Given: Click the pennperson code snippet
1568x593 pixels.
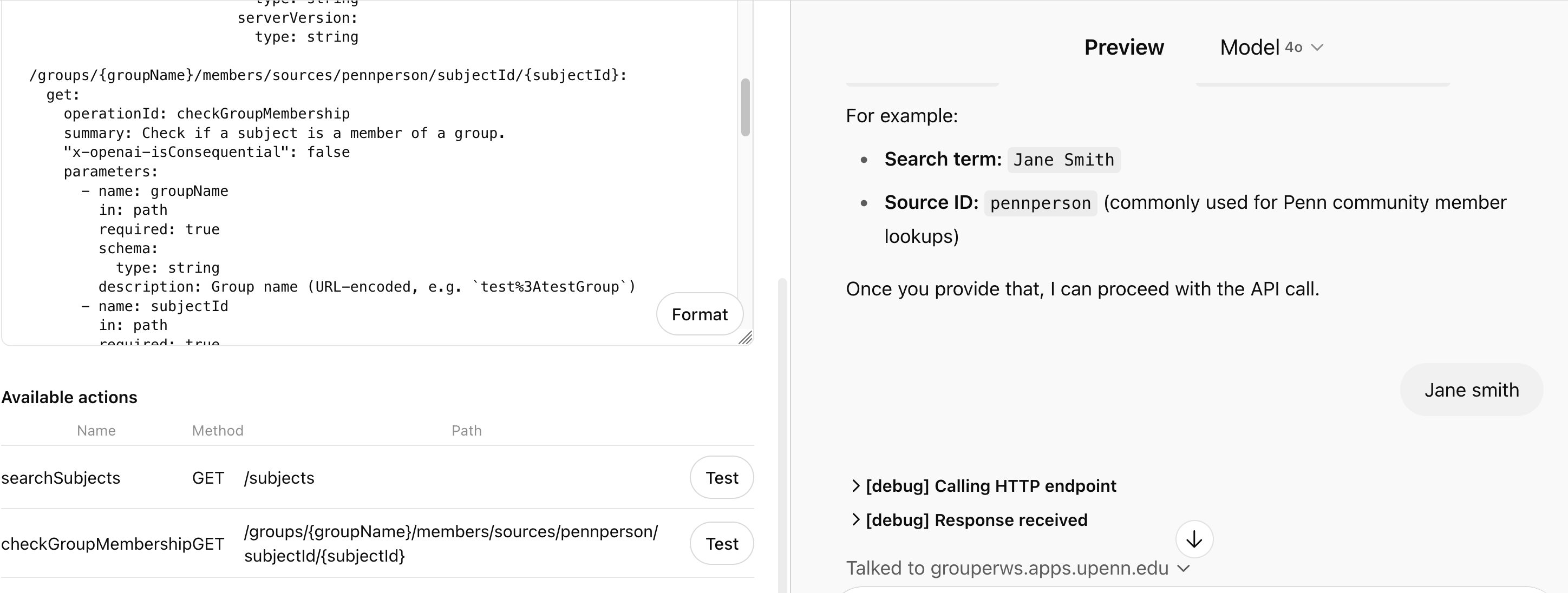Looking at the screenshot, I should (x=1040, y=203).
